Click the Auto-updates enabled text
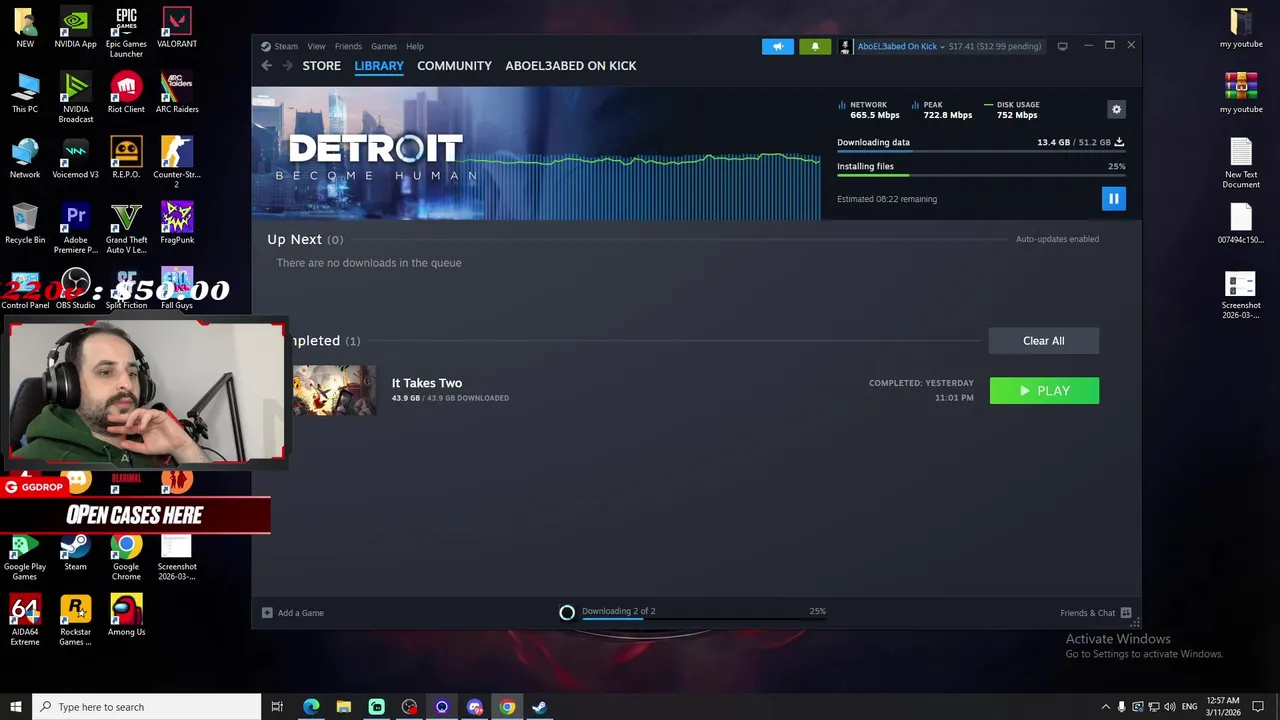This screenshot has height=720, width=1280. 1057,239
